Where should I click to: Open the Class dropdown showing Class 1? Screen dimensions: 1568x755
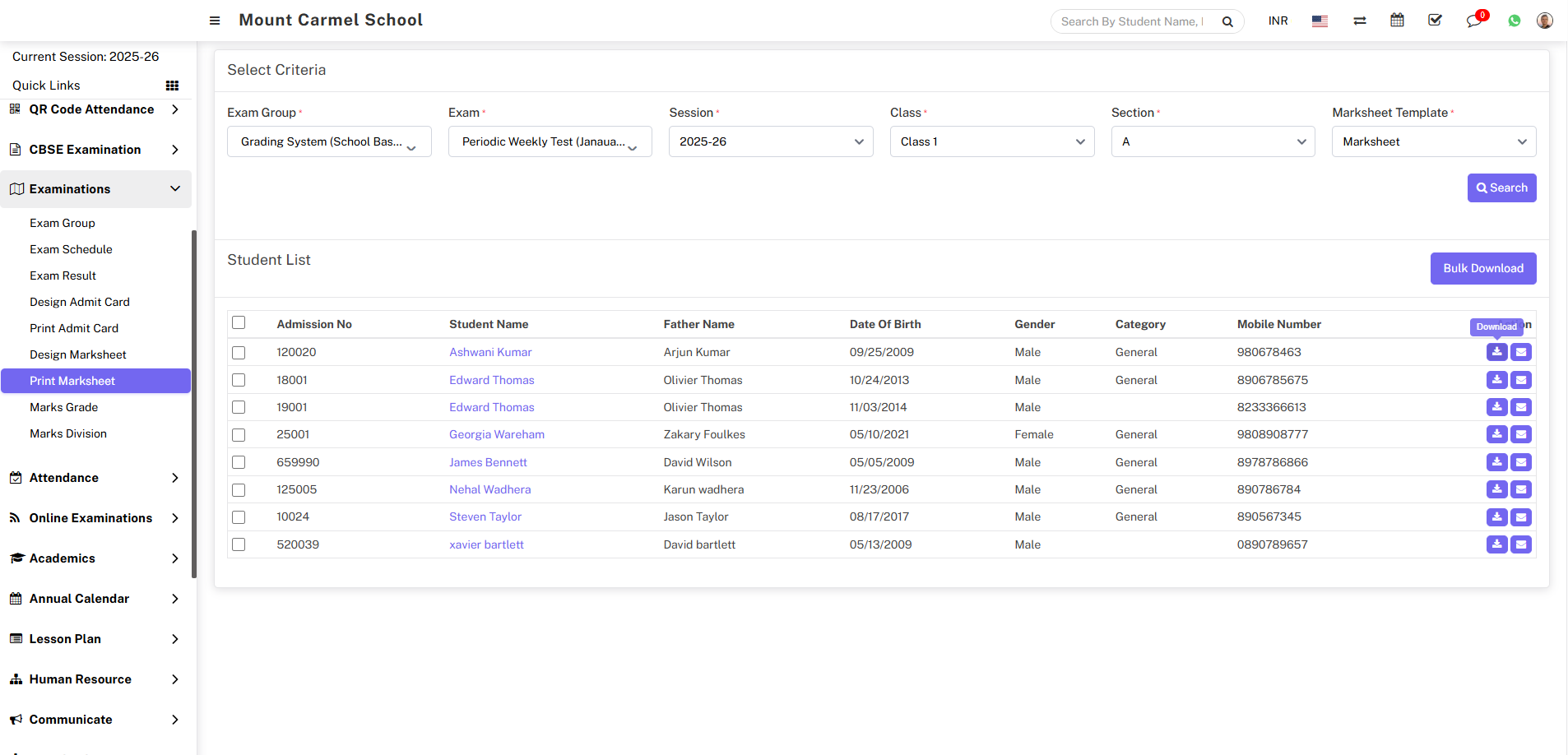pos(991,141)
